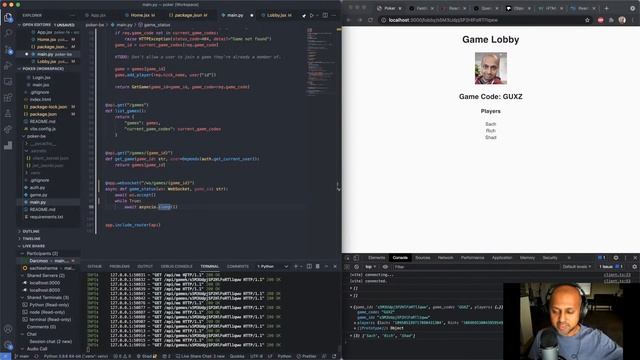Click the Split Editor icon in the editor toolbar

pos(325,15)
